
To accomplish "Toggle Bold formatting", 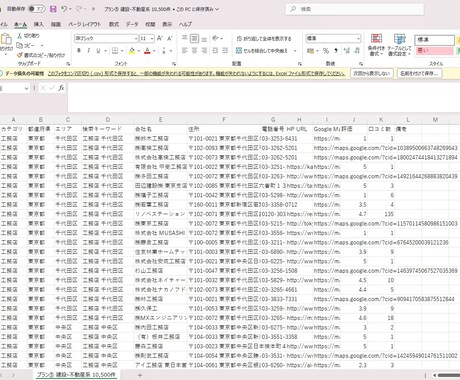I will (79, 51).
